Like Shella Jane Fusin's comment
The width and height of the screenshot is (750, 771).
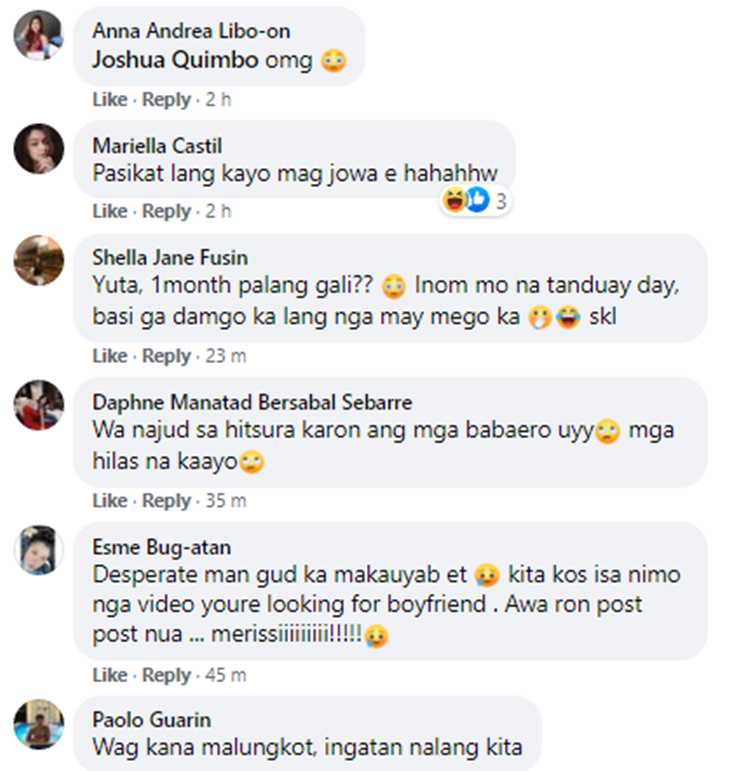[110, 357]
